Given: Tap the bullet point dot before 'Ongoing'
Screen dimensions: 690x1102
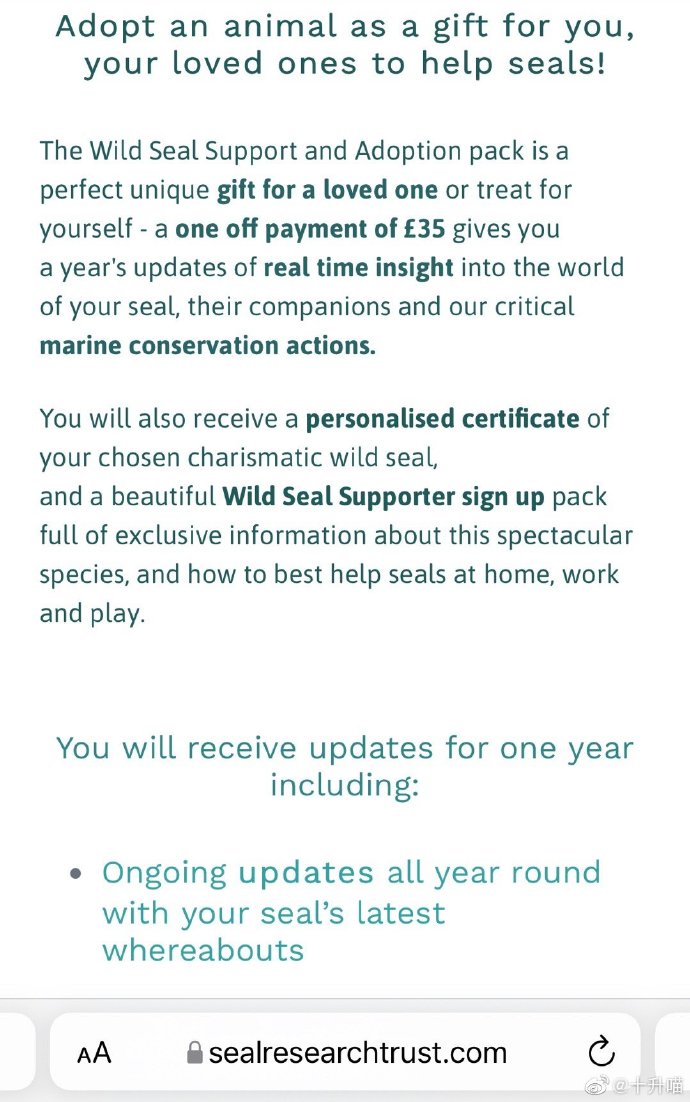Looking at the screenshot, I should pyautogui.click(x=77, y=874).
